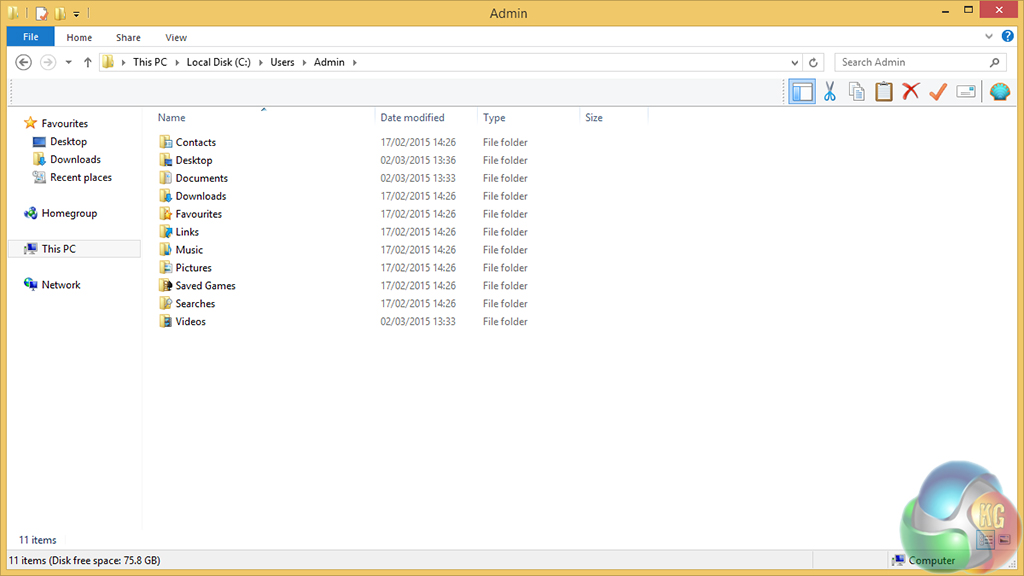The height and width of the screenshot is (576, 1024).
Task: Select Desktop under Favourites in sidebar
Action: tap(68, 141)
